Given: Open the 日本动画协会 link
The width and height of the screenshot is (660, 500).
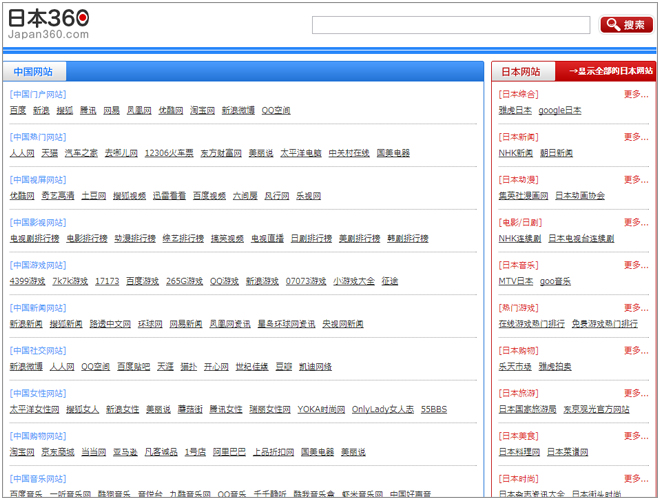Looking at the screenshot, I should [580, 196].
